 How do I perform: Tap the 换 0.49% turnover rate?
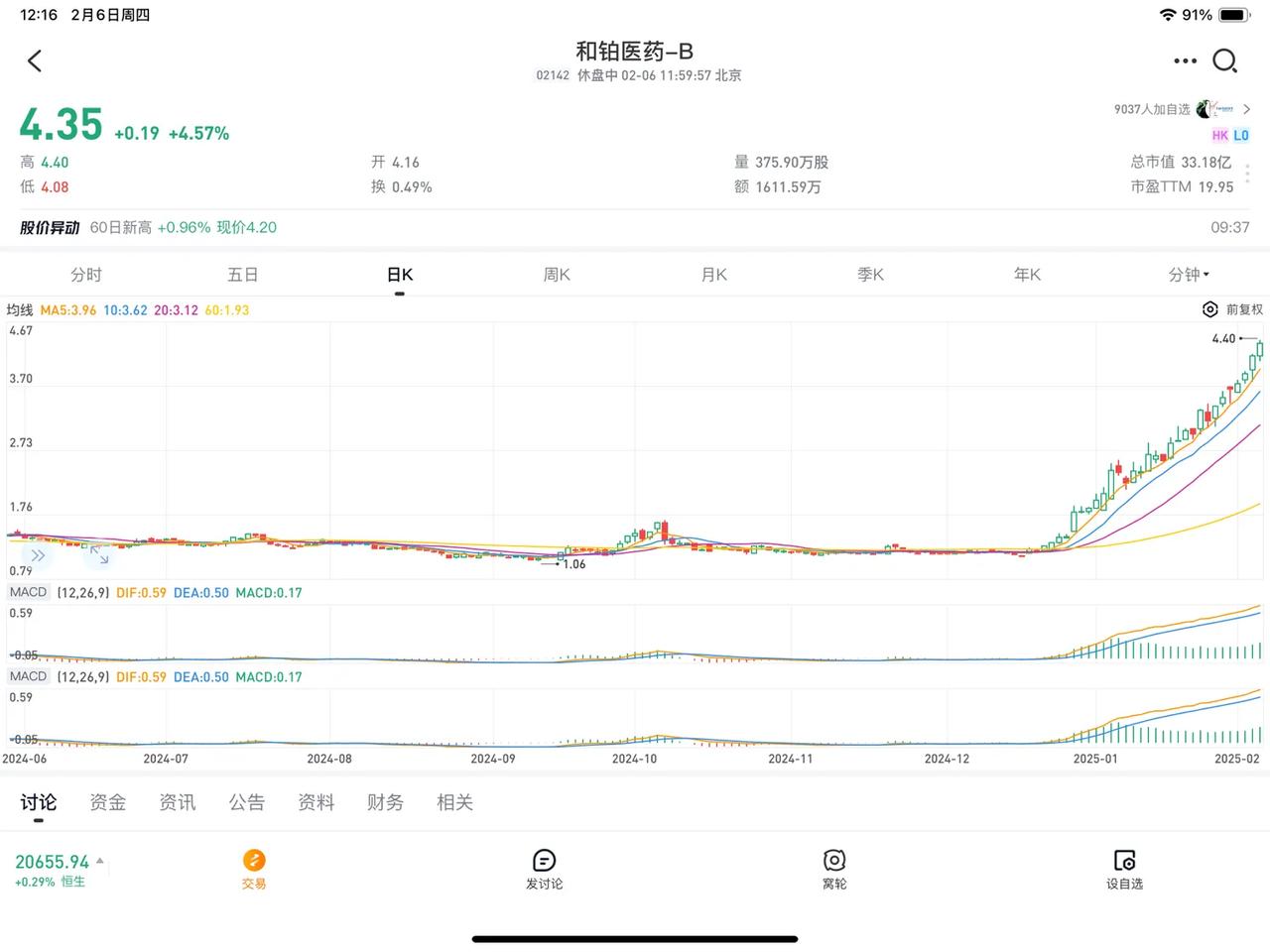[402, 186]
